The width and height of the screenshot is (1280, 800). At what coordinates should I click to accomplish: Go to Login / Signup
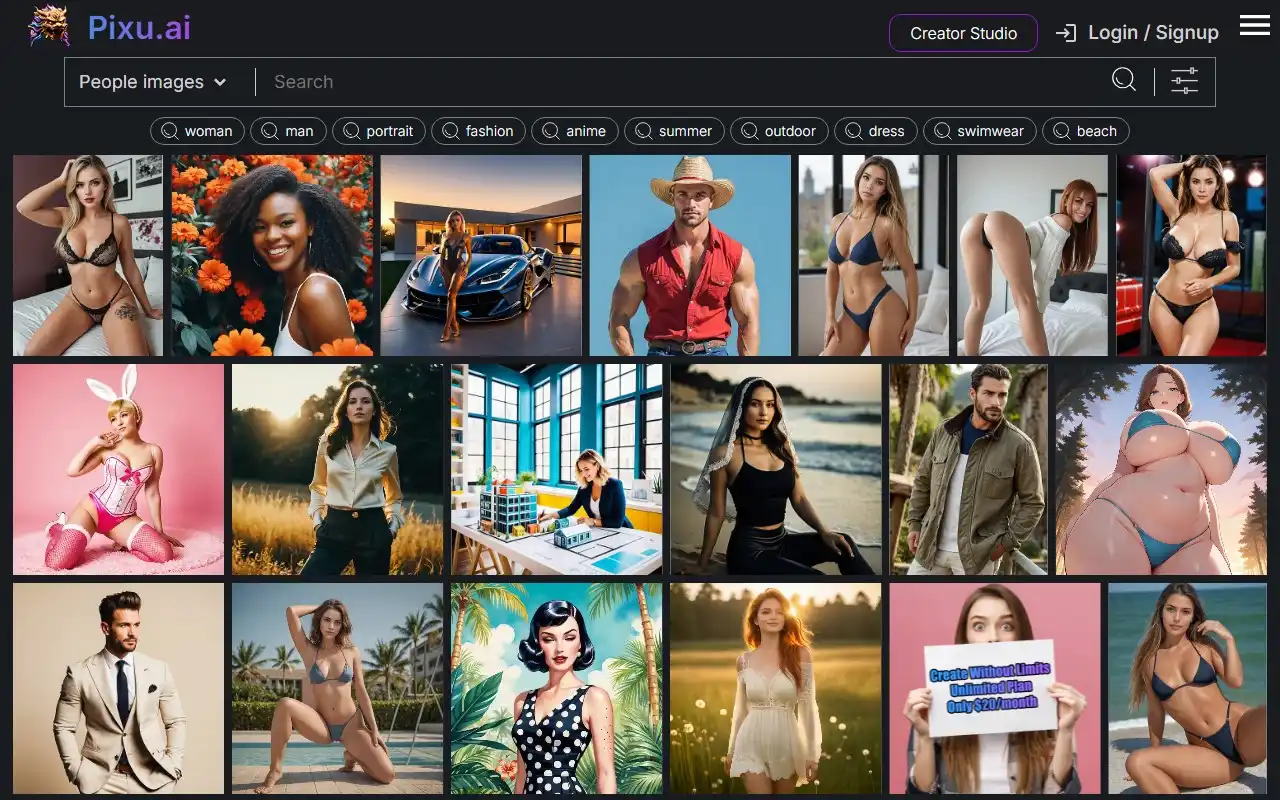coord(1137,33)
